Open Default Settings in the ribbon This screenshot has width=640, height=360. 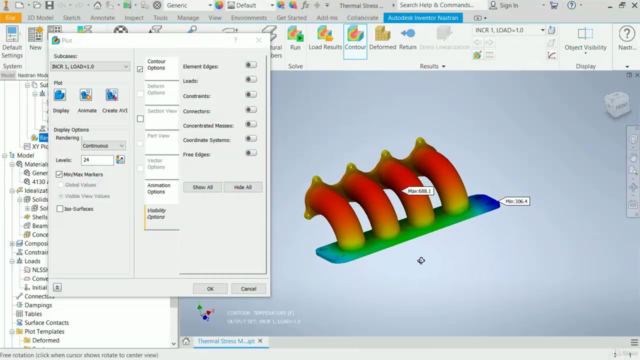click(x=12, y=42)
